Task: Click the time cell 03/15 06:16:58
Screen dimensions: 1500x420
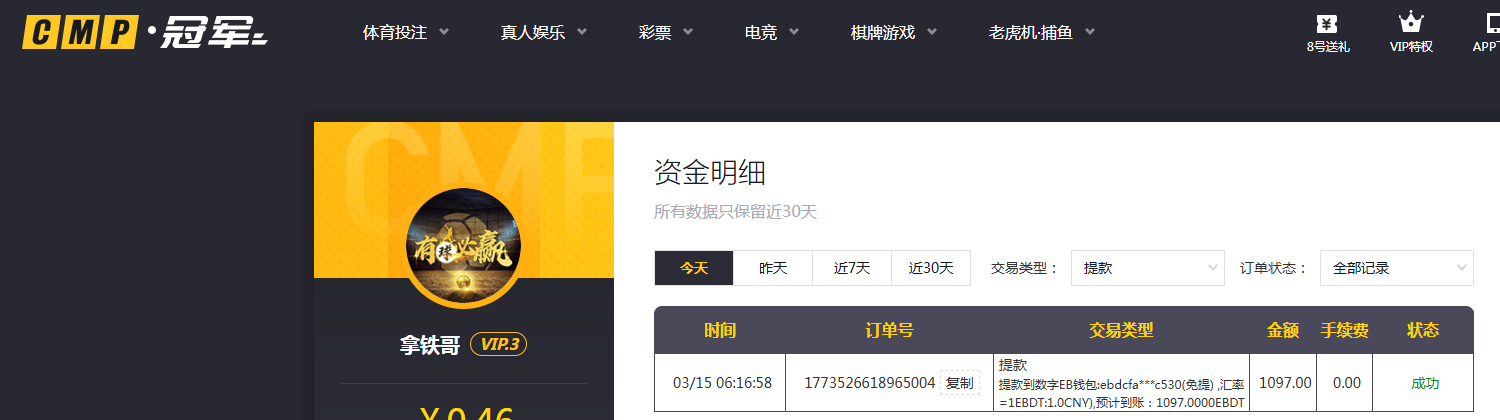Action: [721, 383]
